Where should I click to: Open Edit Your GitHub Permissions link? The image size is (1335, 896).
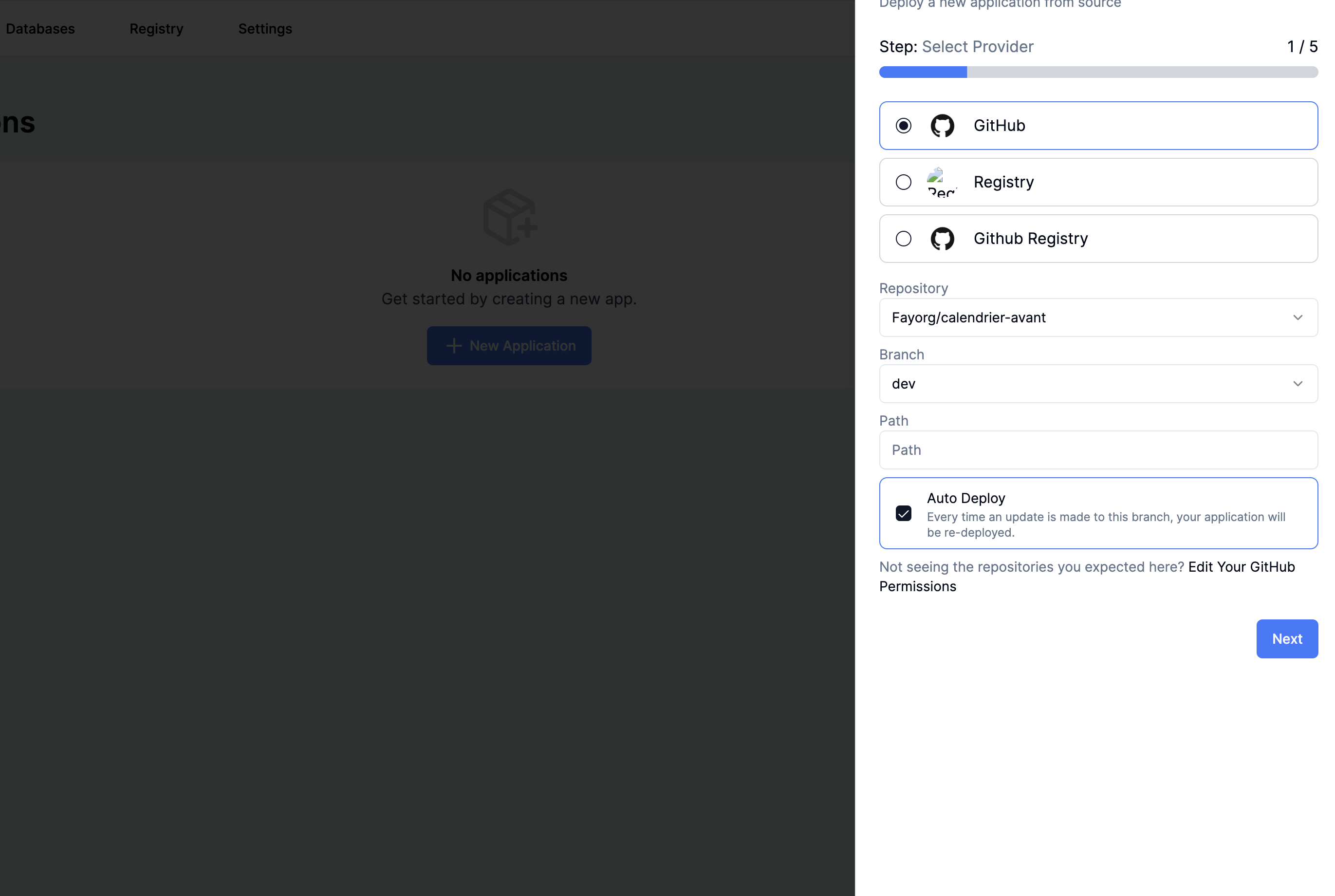1241,567
